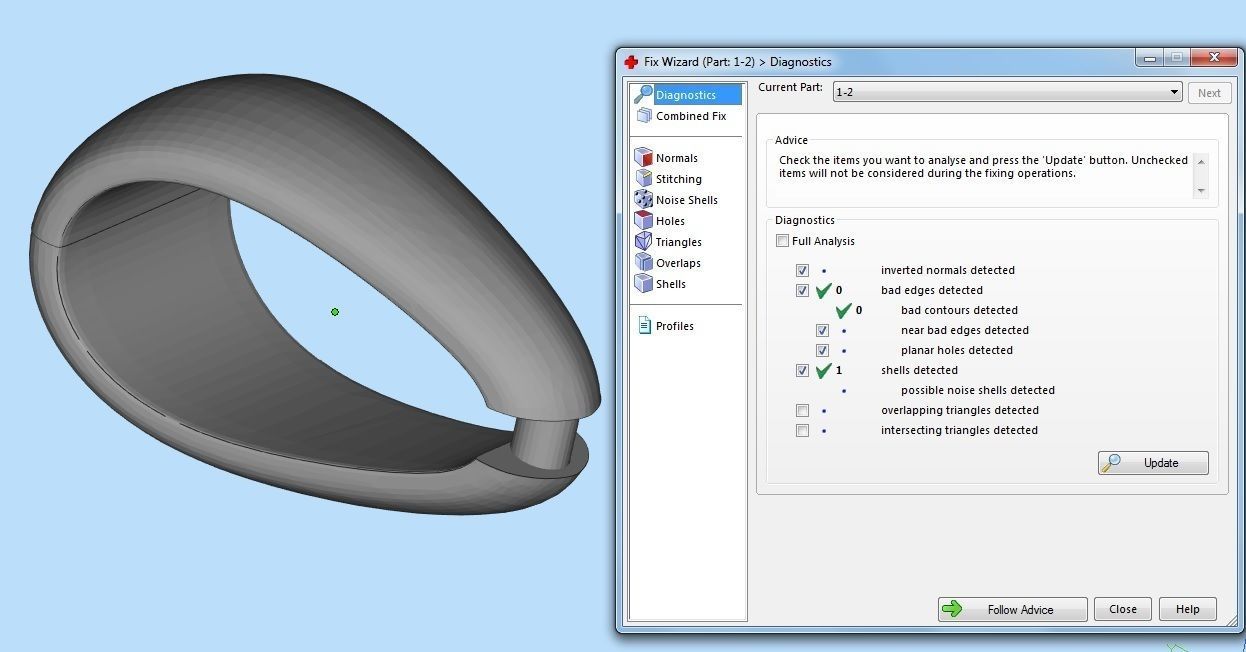Uncheck near bad edges detected checkbox
1246x652 pixels.
(x=822, y=330)
